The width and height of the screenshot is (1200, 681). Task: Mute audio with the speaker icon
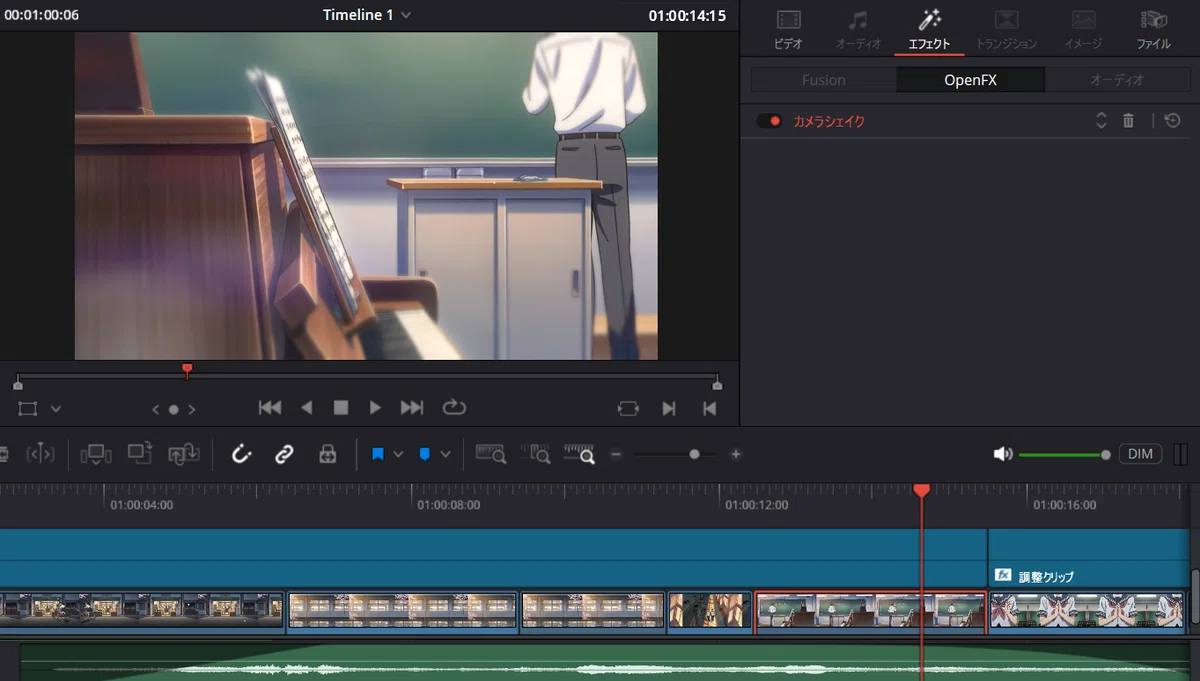[x=1002, y=454]
